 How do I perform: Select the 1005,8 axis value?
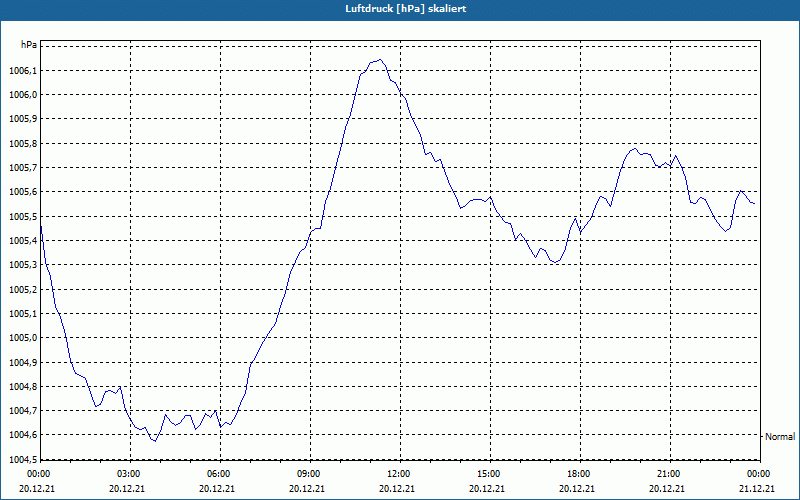point(23,143)
